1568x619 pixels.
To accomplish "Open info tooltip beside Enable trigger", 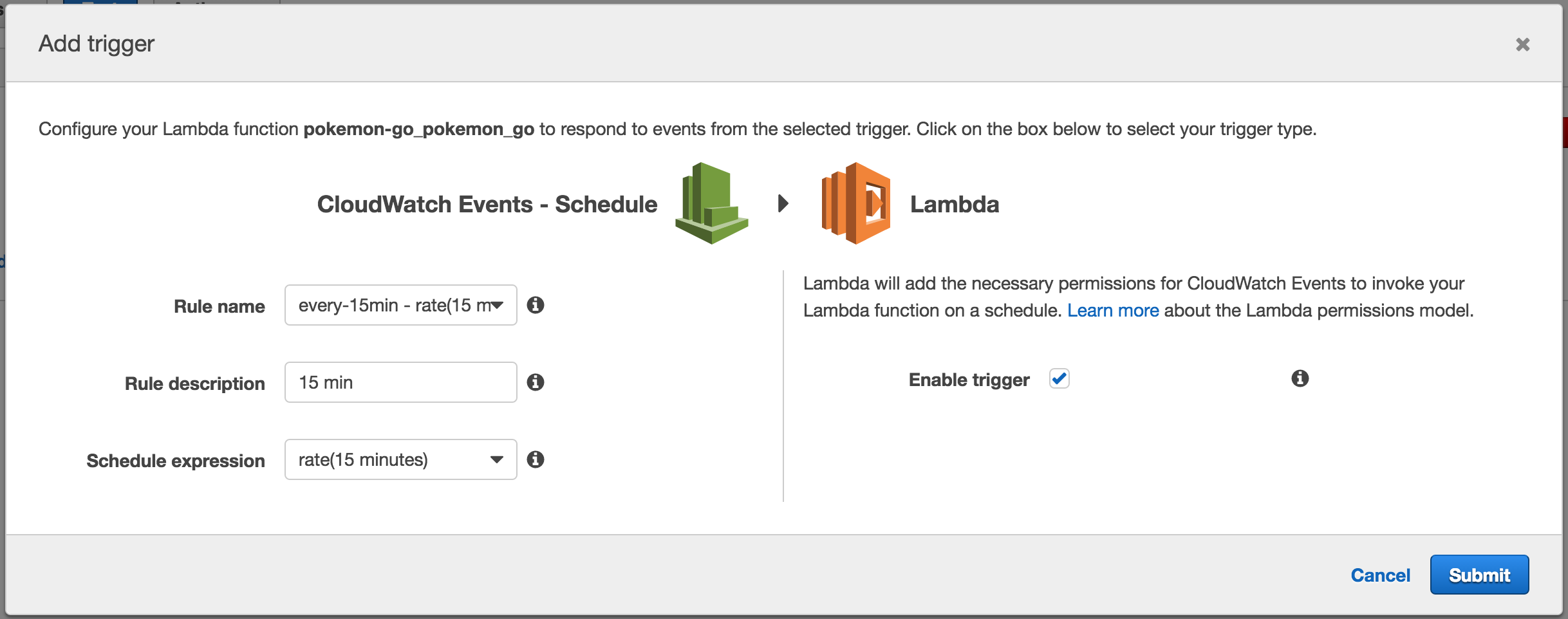I will [1300, 378].
